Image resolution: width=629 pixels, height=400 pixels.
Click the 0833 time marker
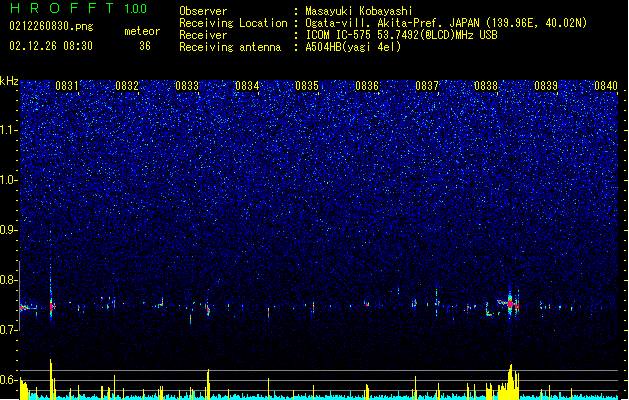(x=187, y=86)
